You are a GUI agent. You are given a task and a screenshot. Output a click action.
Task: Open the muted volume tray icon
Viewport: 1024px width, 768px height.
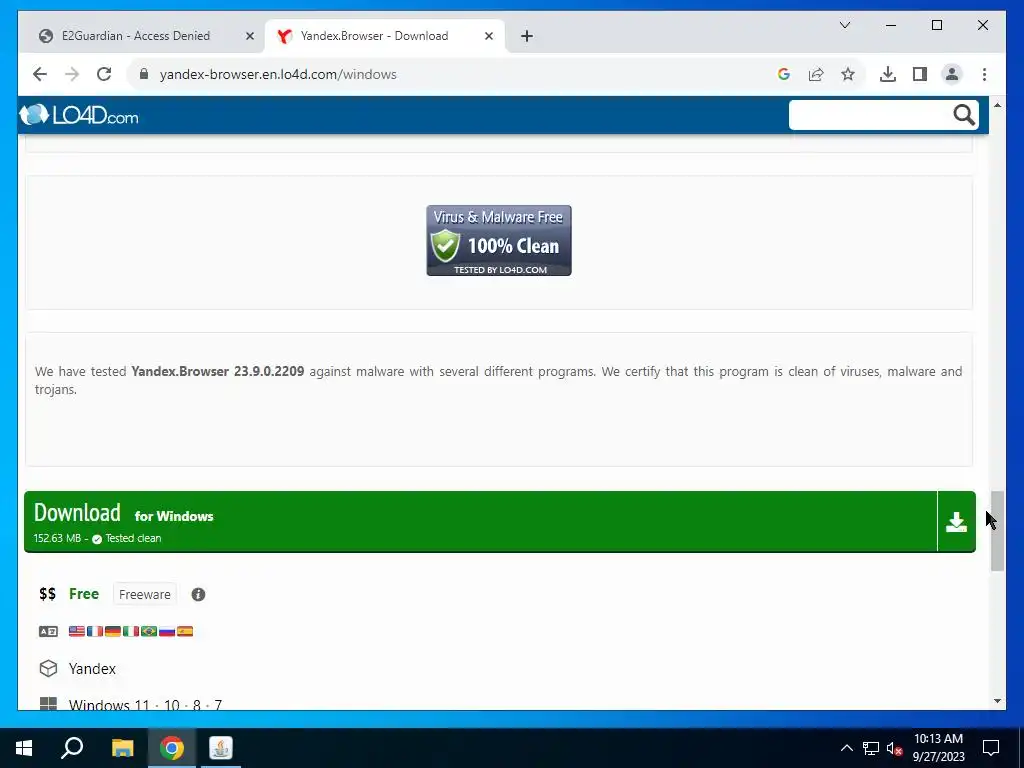894,748
